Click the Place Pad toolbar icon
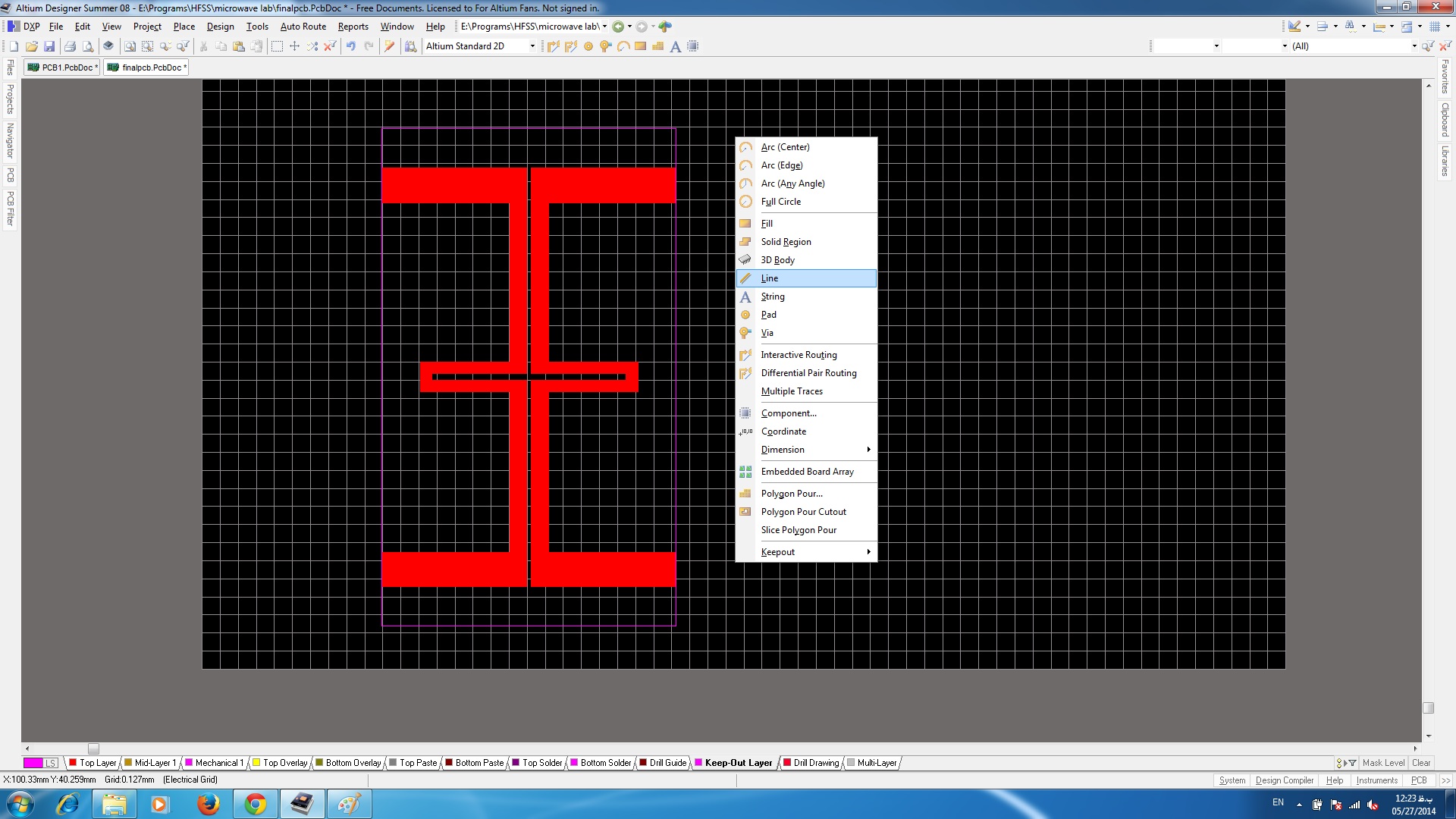The height and width of the screenshot is (819, 1456). (x=588, y=46)
